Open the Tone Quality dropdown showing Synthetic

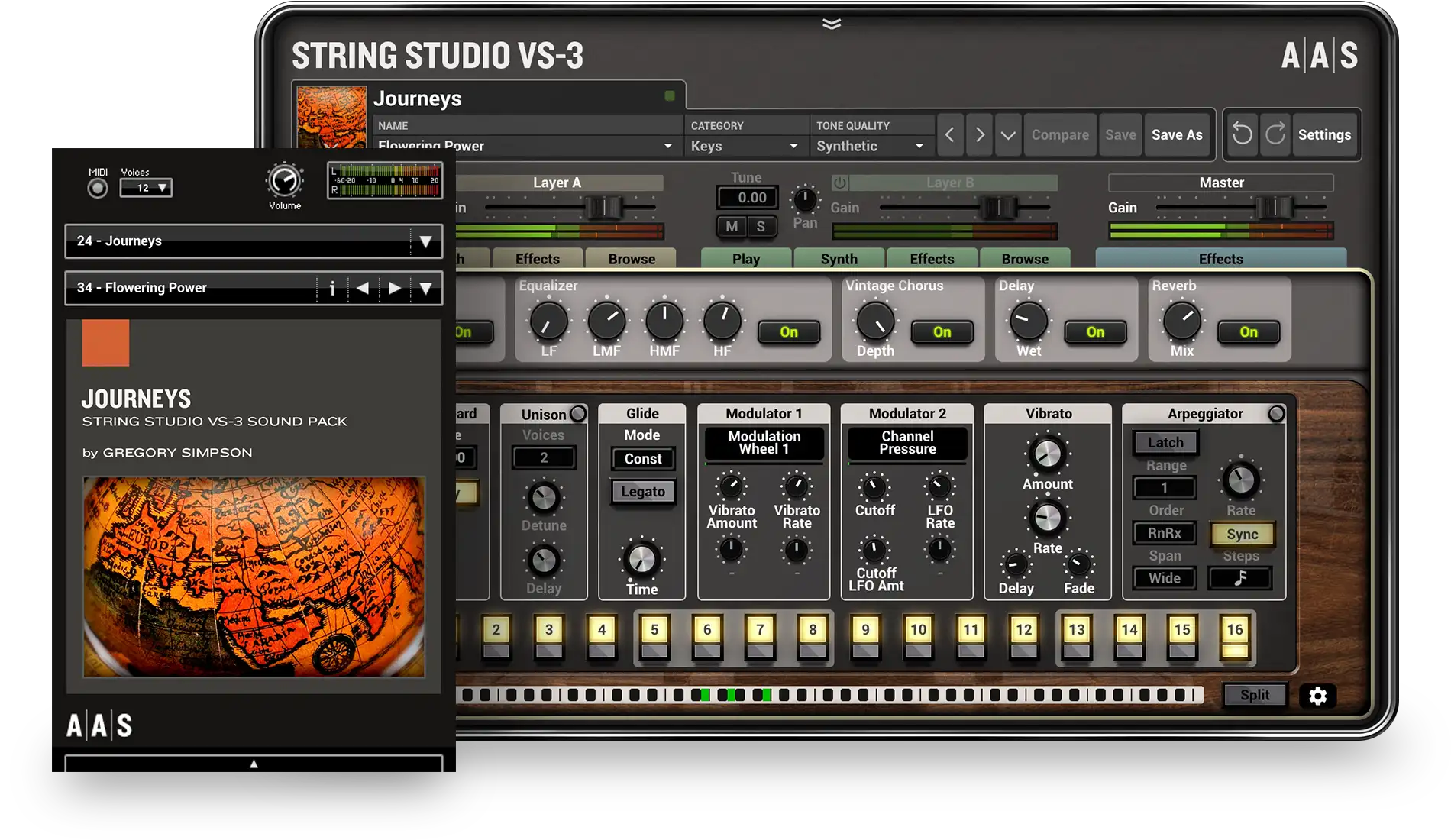(x=870, y=146)
